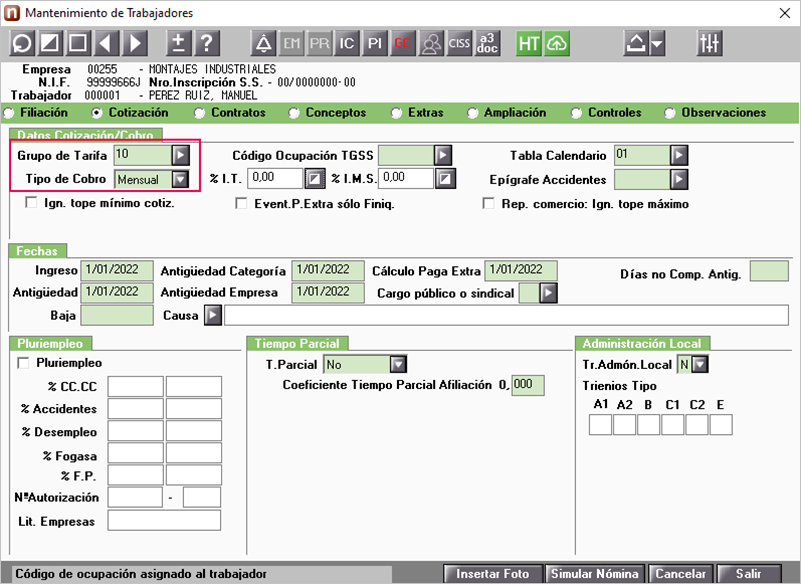801x584 pixels.
Task: Focus the Ingreso date field
Action: [x=117, y=270]
